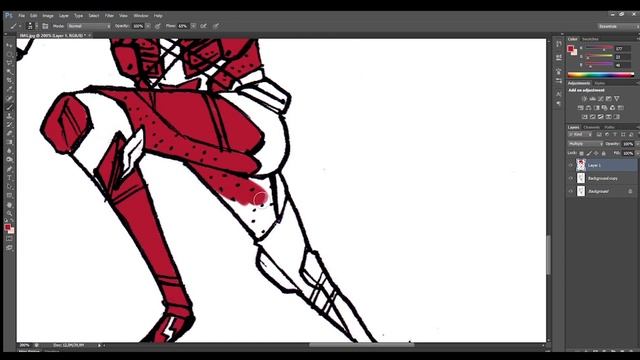
Task: Select the Crop tool
Action: tap(9, 80)
